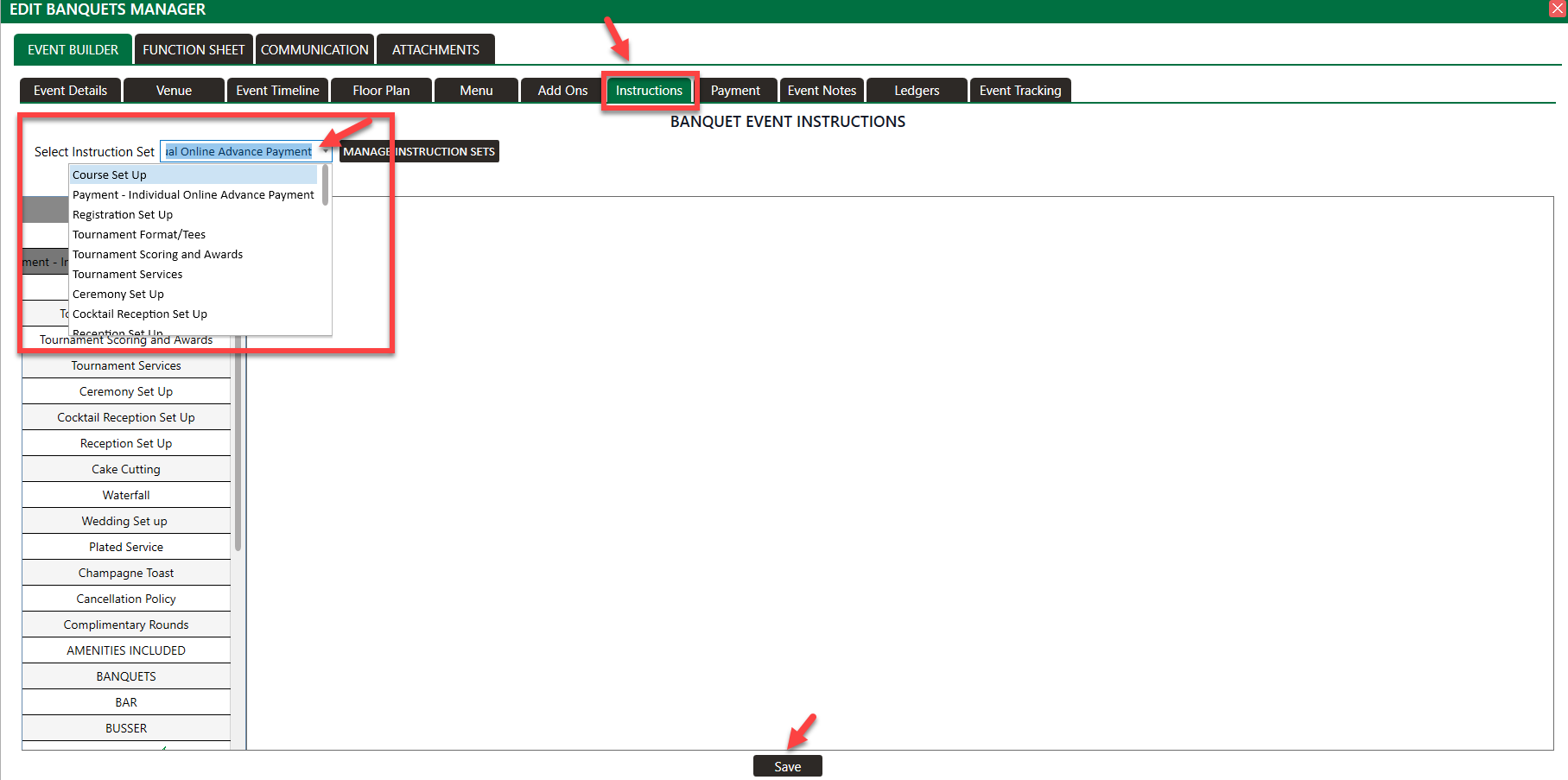Image resolution: width=1568 pixels, height=780 pixels.
Task: Click inside the large instructions text area
Action: (x=898, y=473)
